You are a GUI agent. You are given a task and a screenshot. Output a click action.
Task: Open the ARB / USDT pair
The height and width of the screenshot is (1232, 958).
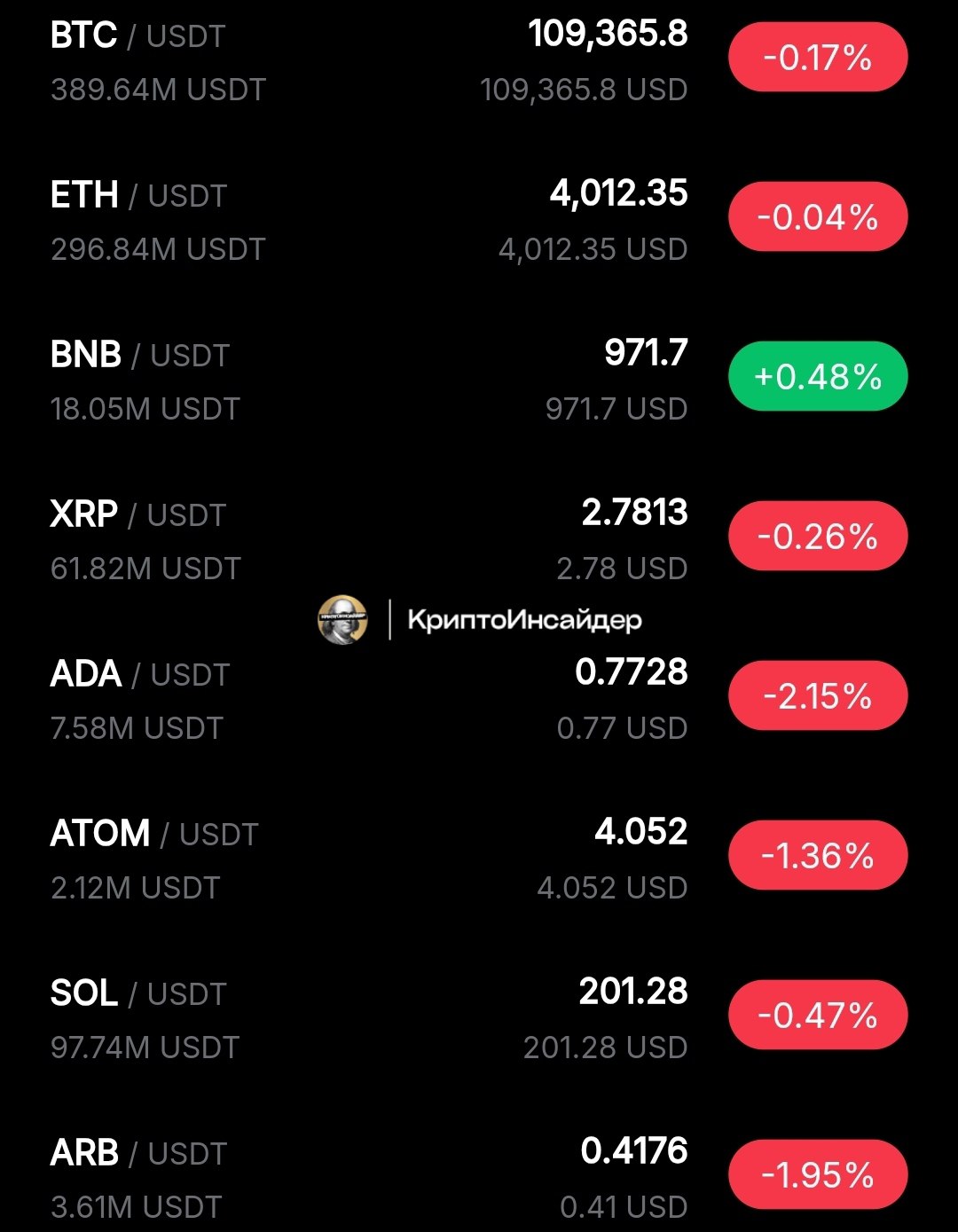coord(138,1154)
